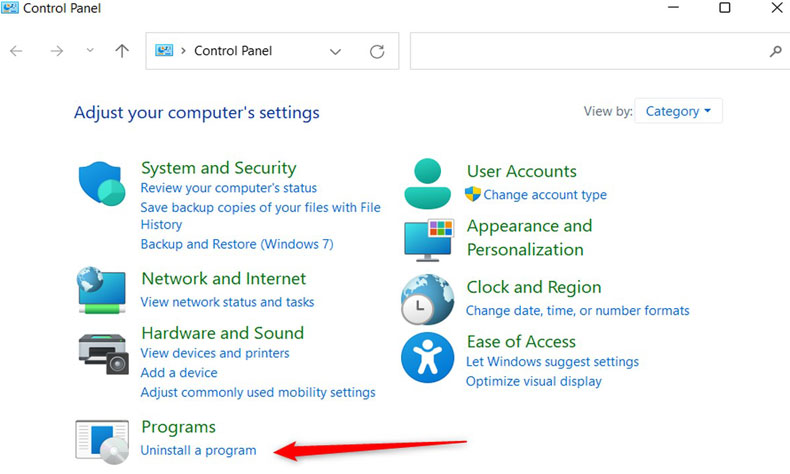Expand the address bar history chevron
790x474 pixels.
click(335, 51)
